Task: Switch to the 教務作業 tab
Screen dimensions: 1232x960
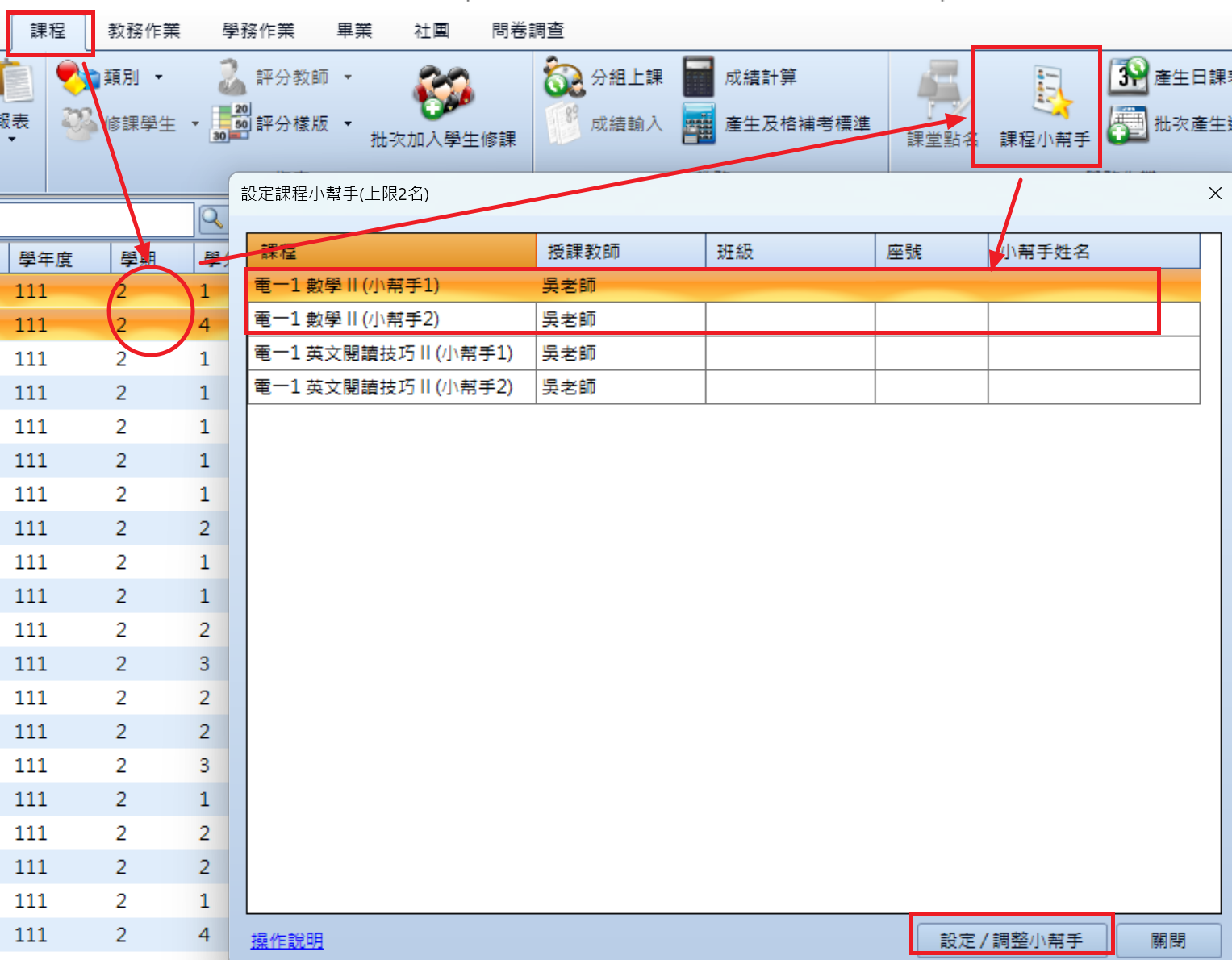Action: [144, 31]
